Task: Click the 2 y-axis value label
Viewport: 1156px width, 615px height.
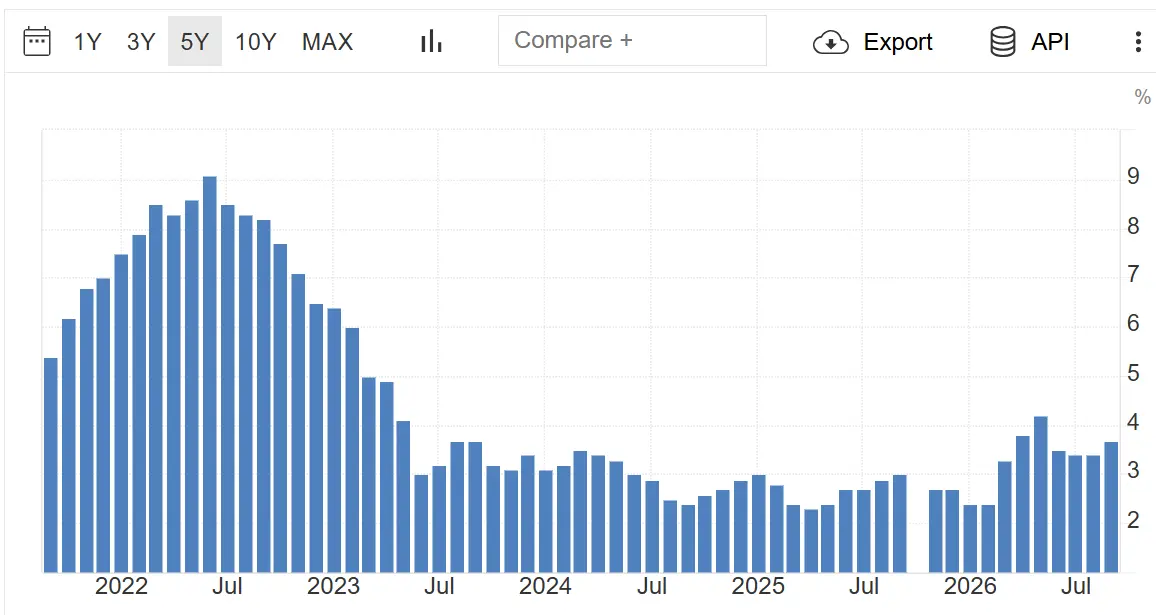Action: tap(1133, 521)
